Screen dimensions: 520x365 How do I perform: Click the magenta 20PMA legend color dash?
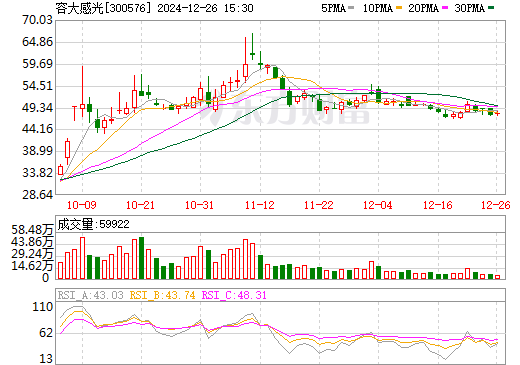pyautogui.click(x=445, y=8)
